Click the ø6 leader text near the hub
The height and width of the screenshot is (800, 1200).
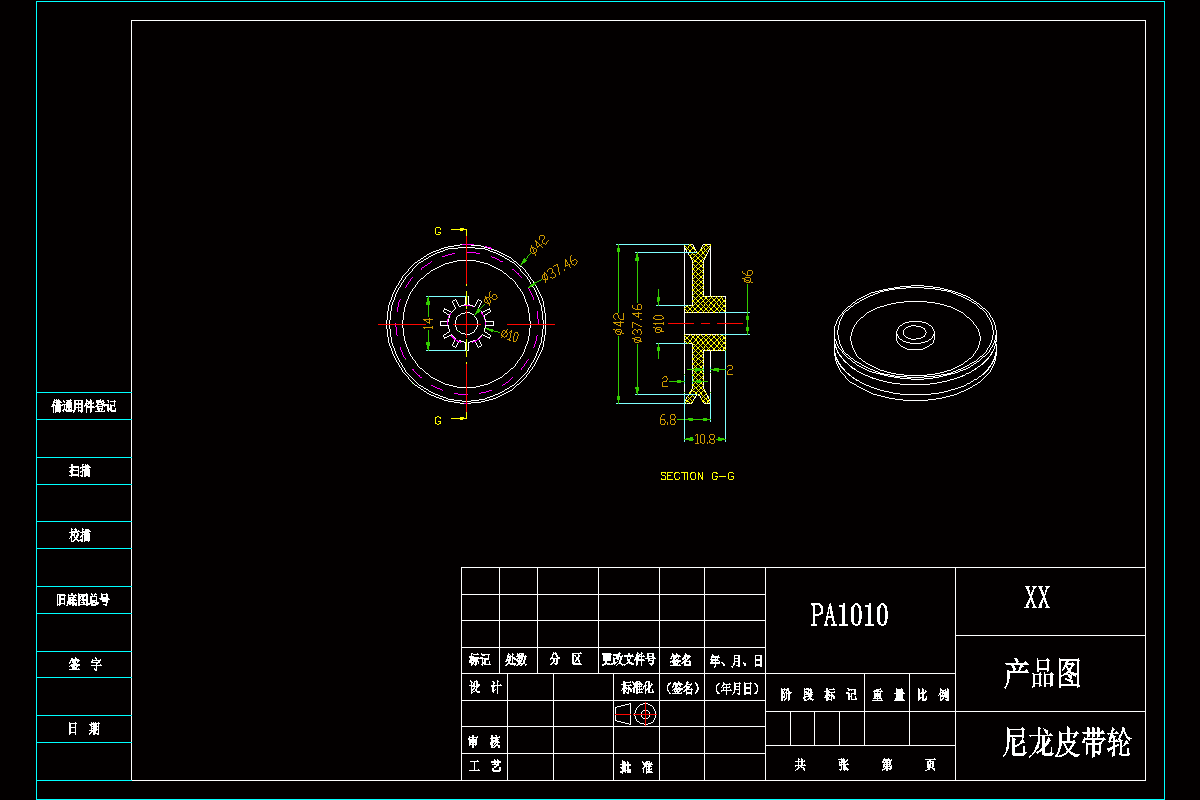490,298
